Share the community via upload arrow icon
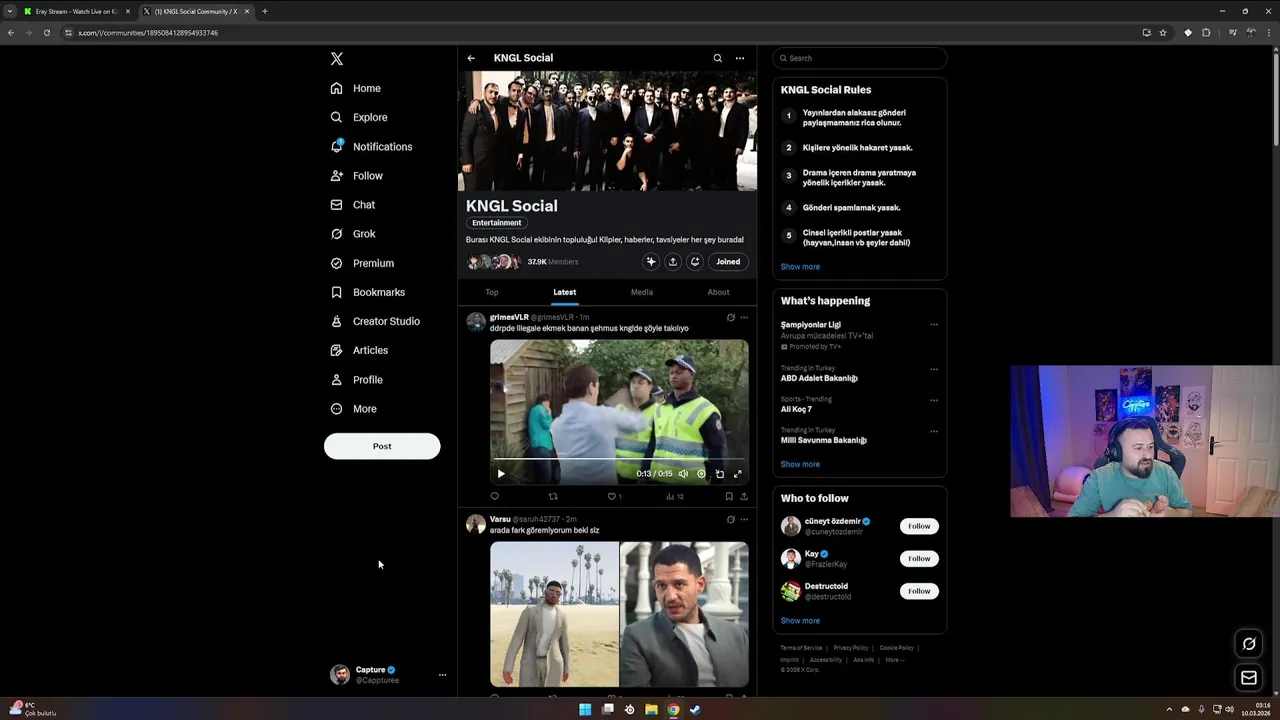The width and height of the screenshot is (1280, 720). coord(673,262)
